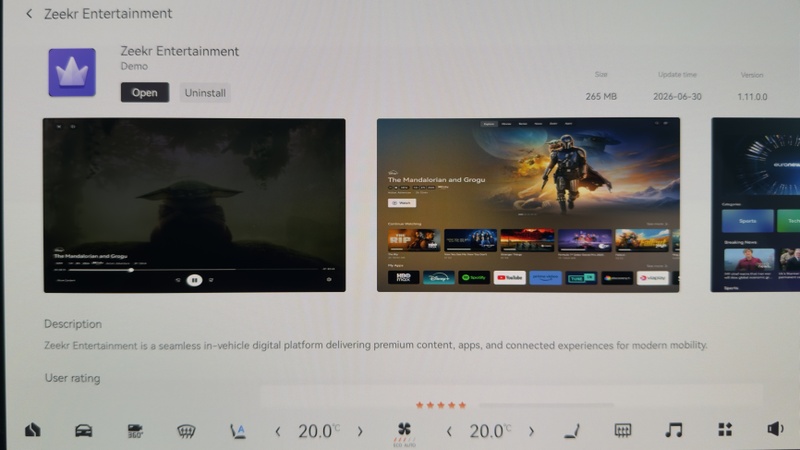Image resolution: width=800 pixels, height=450 pixels.
Task: Open the volume control
Action: (775, 429)
